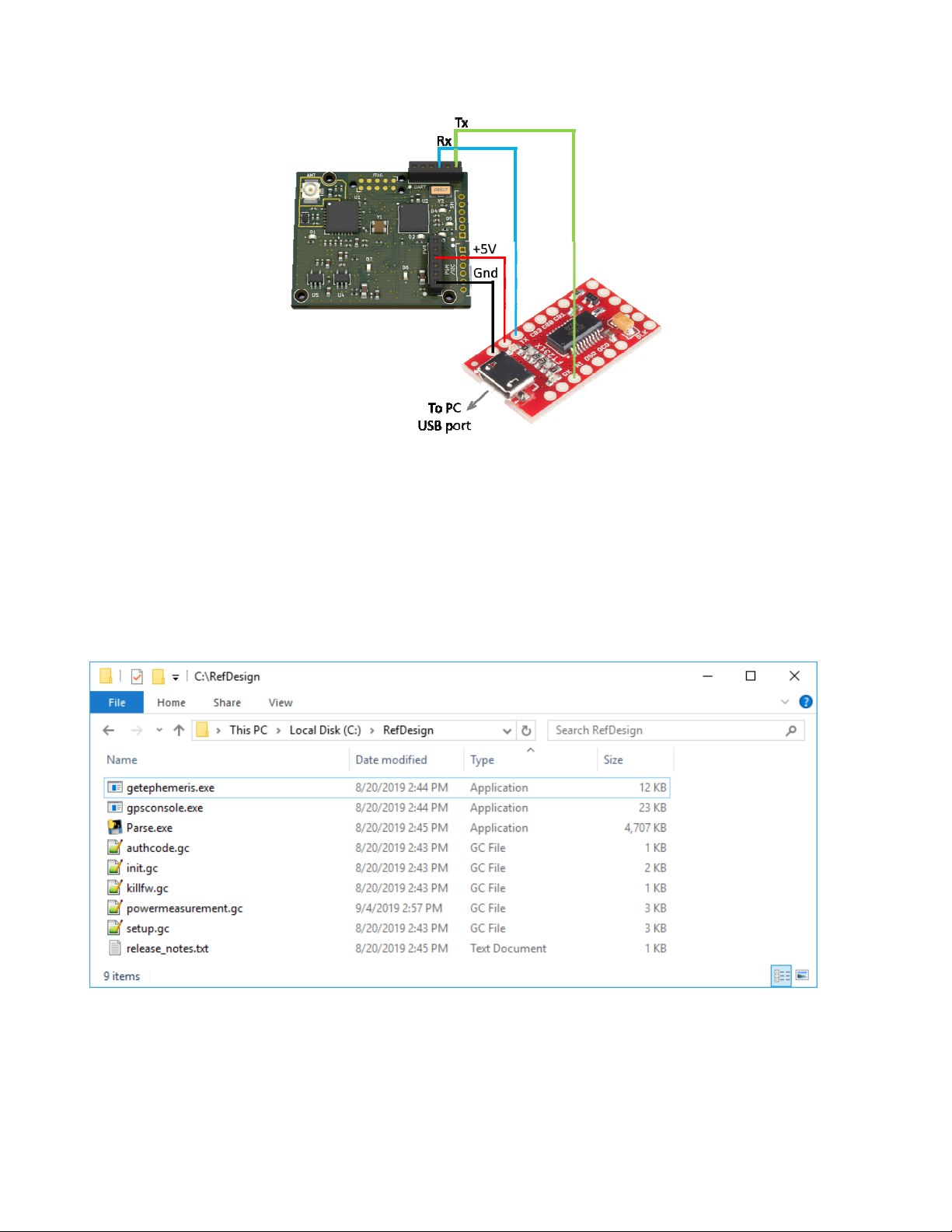Open the Explorer help icon
Image resolution: width=952 pixels, height=1232 pixels.
coord(806,702)
